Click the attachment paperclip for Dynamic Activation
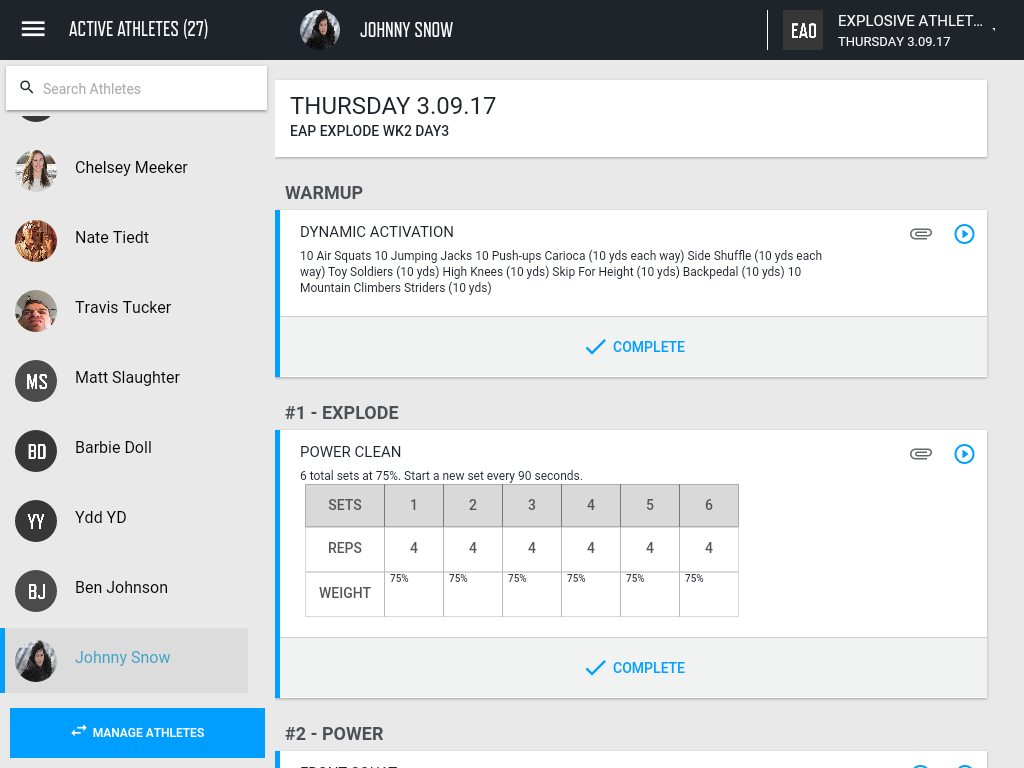The image size is (1024, 768). click(921, 234)
